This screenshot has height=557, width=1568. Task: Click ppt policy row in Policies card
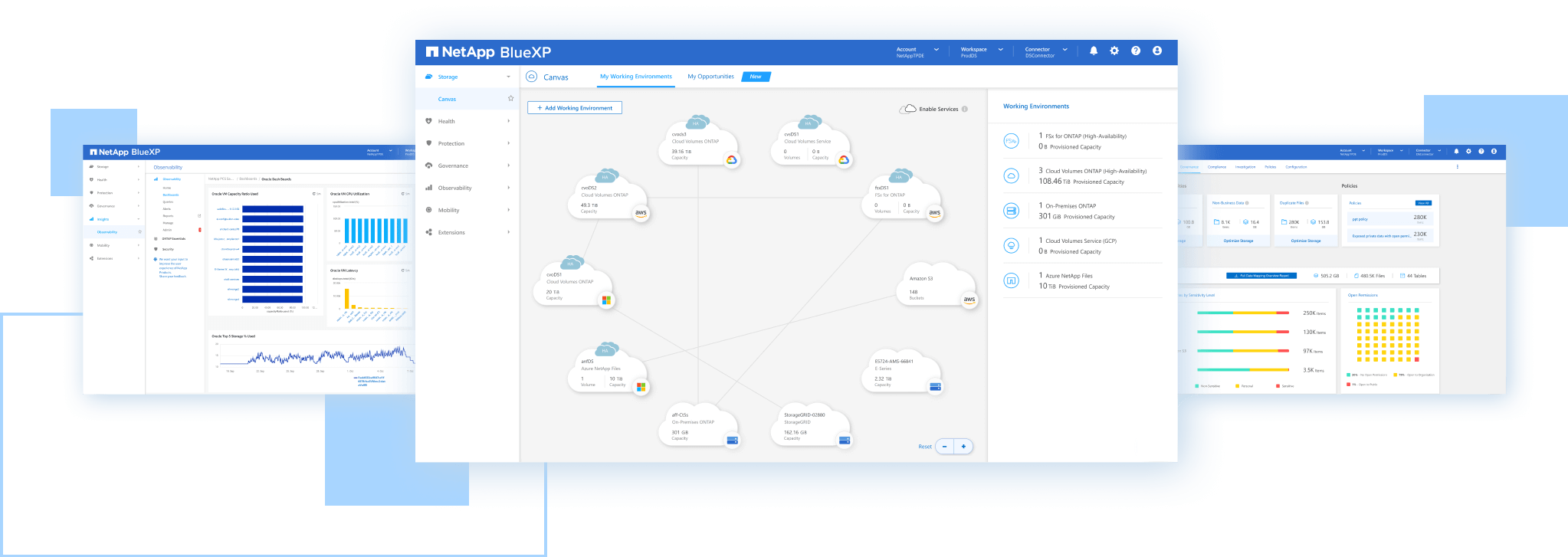[1389, 218]
